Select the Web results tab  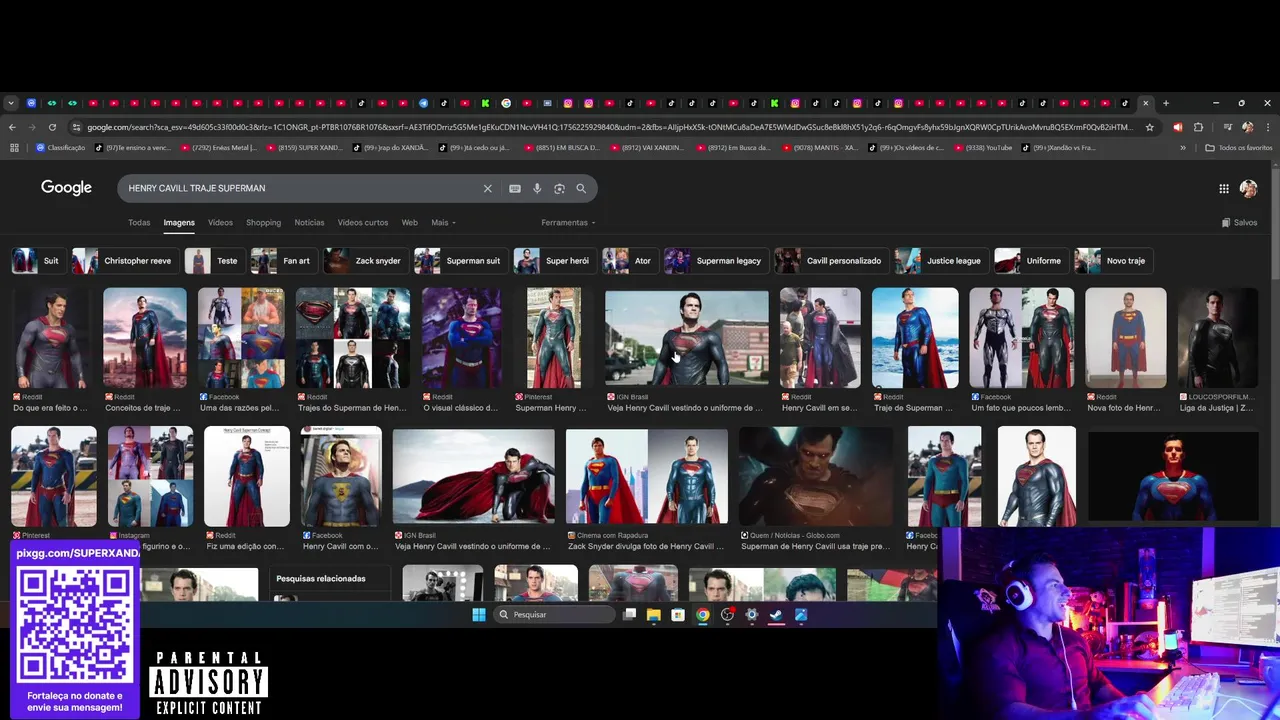point(409,222)
